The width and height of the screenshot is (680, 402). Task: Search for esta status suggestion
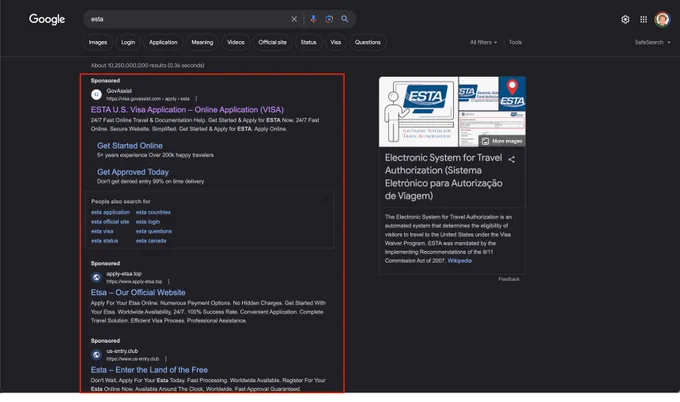click(x=105, y=241)
